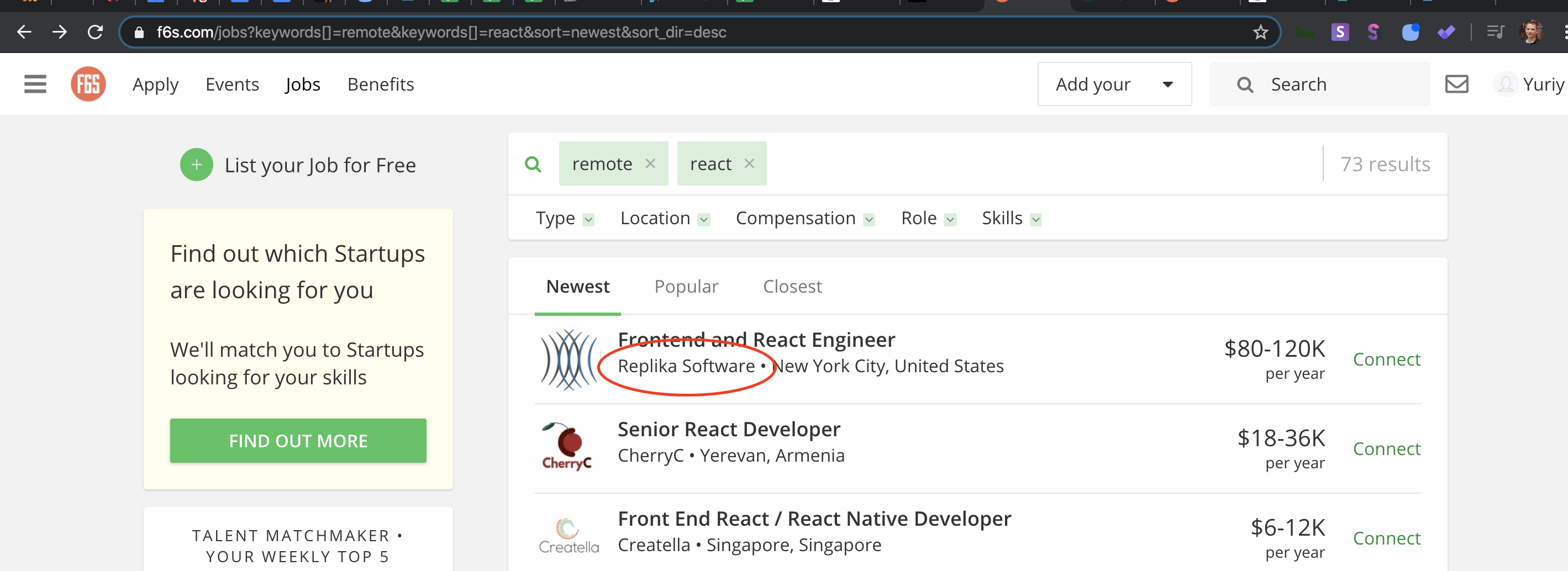Viewport: 1568px width, 571px height.
Task: Click the FIND OUT MORE button
Action: (298, 441)
